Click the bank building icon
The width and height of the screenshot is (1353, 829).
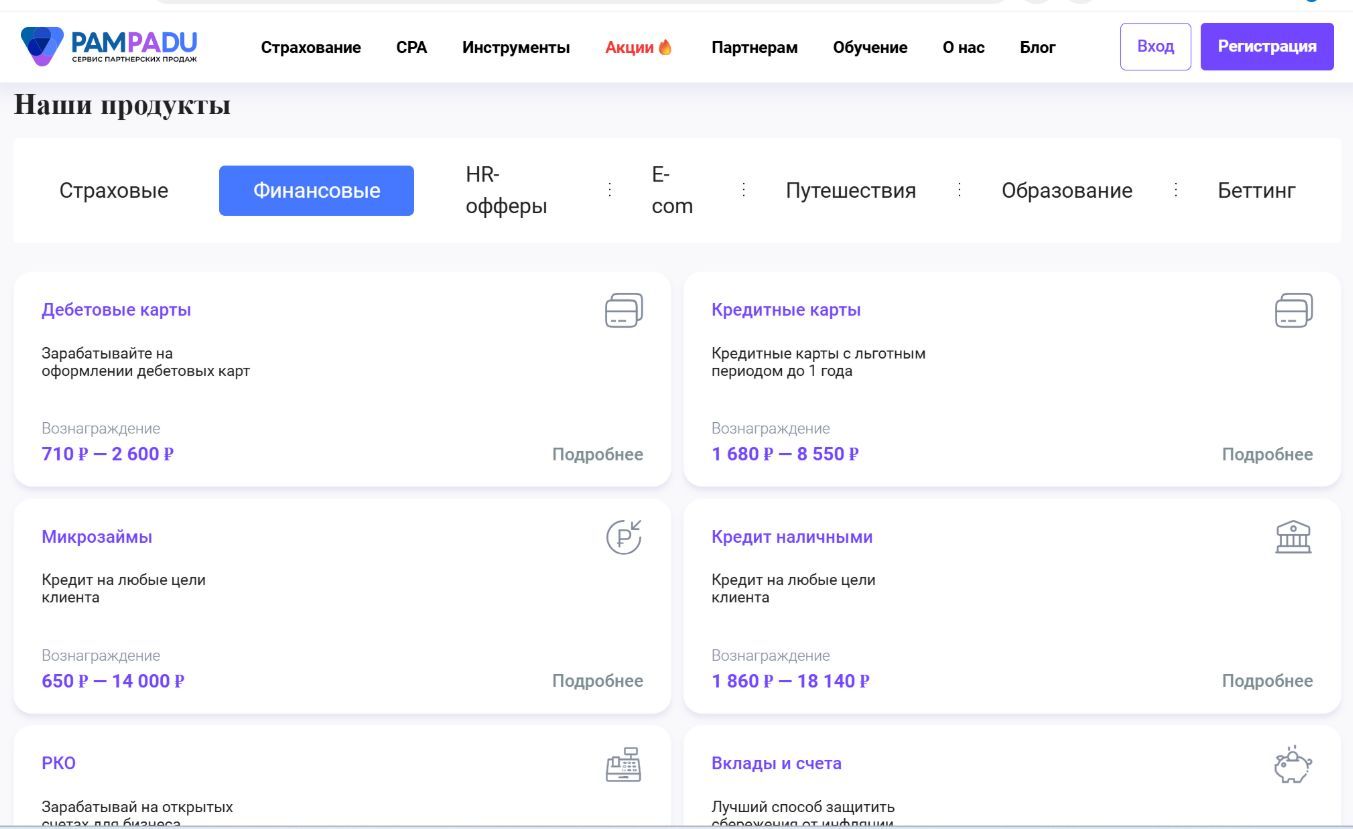[1293, 538]
